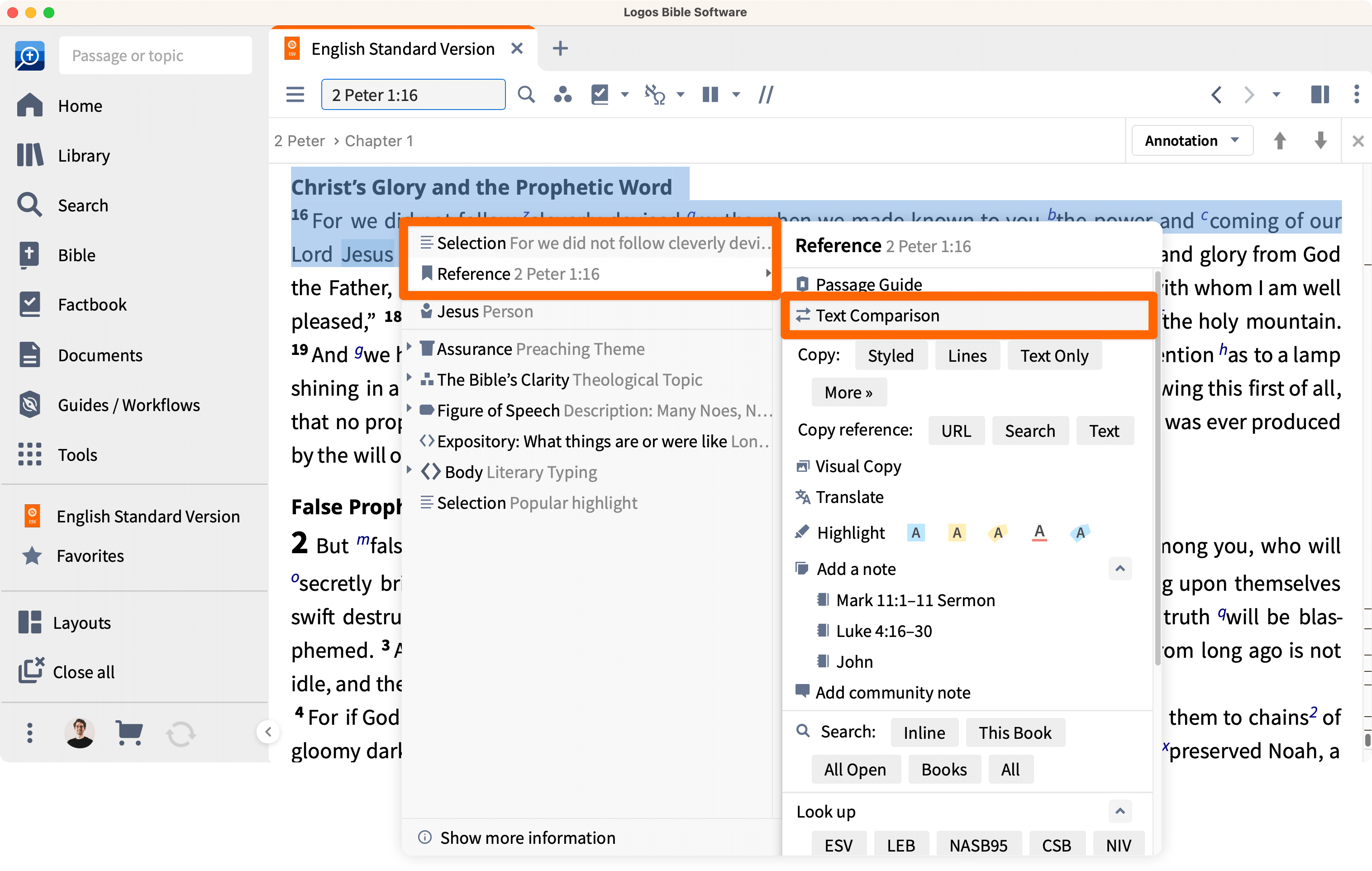Open the Home section in the sidebar
The height and width of the screenshot is (871, 1372).
coord(60,105)
